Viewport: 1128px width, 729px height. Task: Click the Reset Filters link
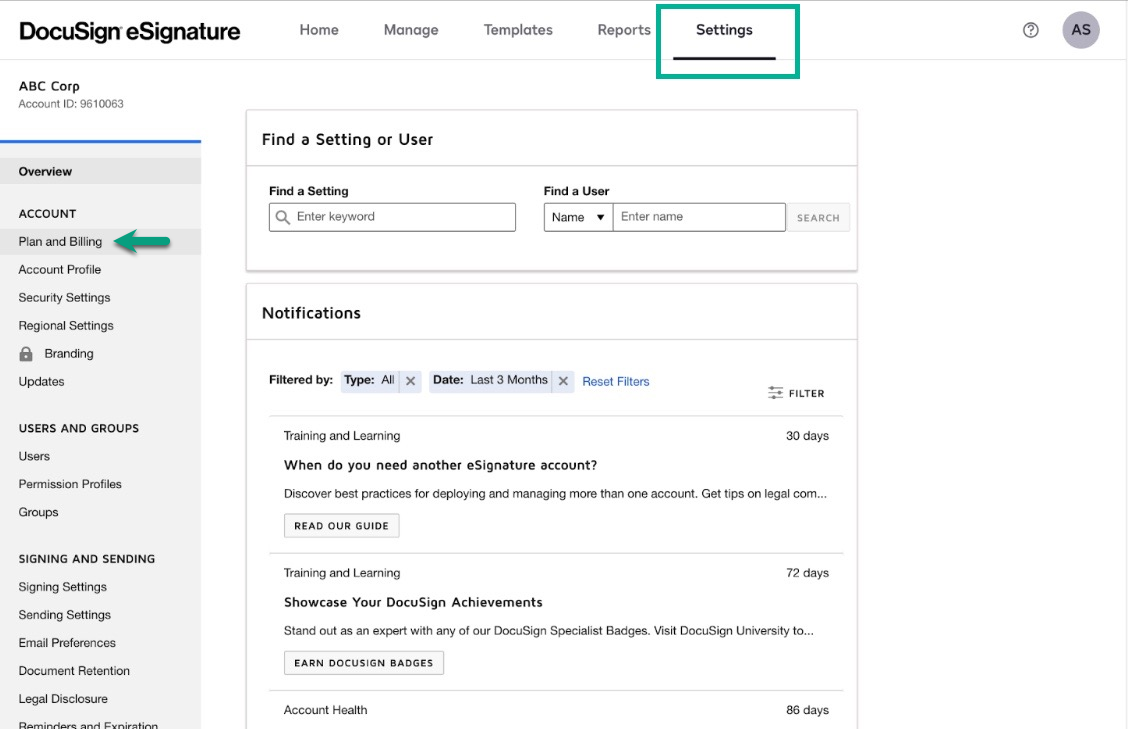(x=616, y=381)
